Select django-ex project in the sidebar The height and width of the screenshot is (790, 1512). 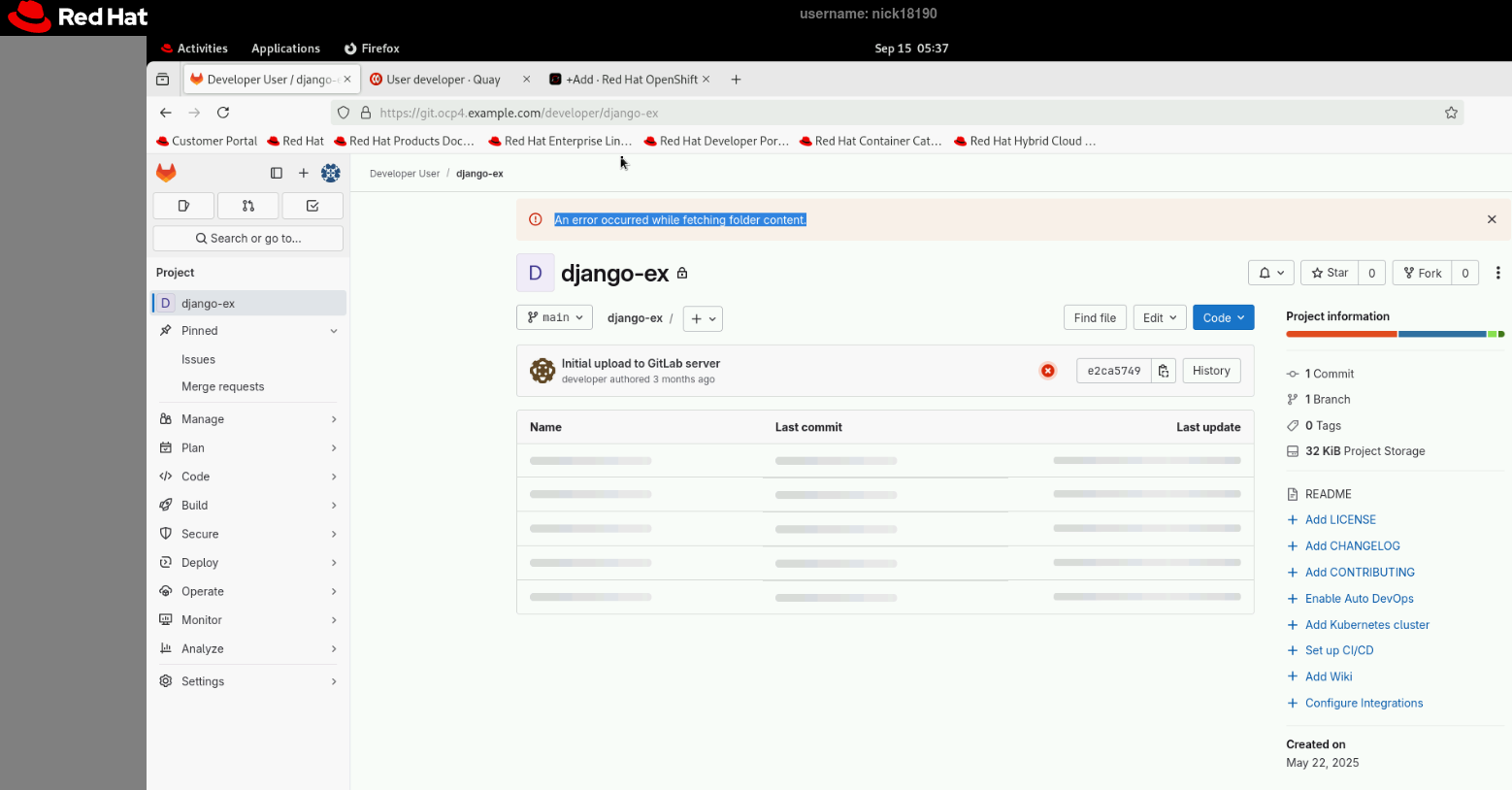click(249, 303)
